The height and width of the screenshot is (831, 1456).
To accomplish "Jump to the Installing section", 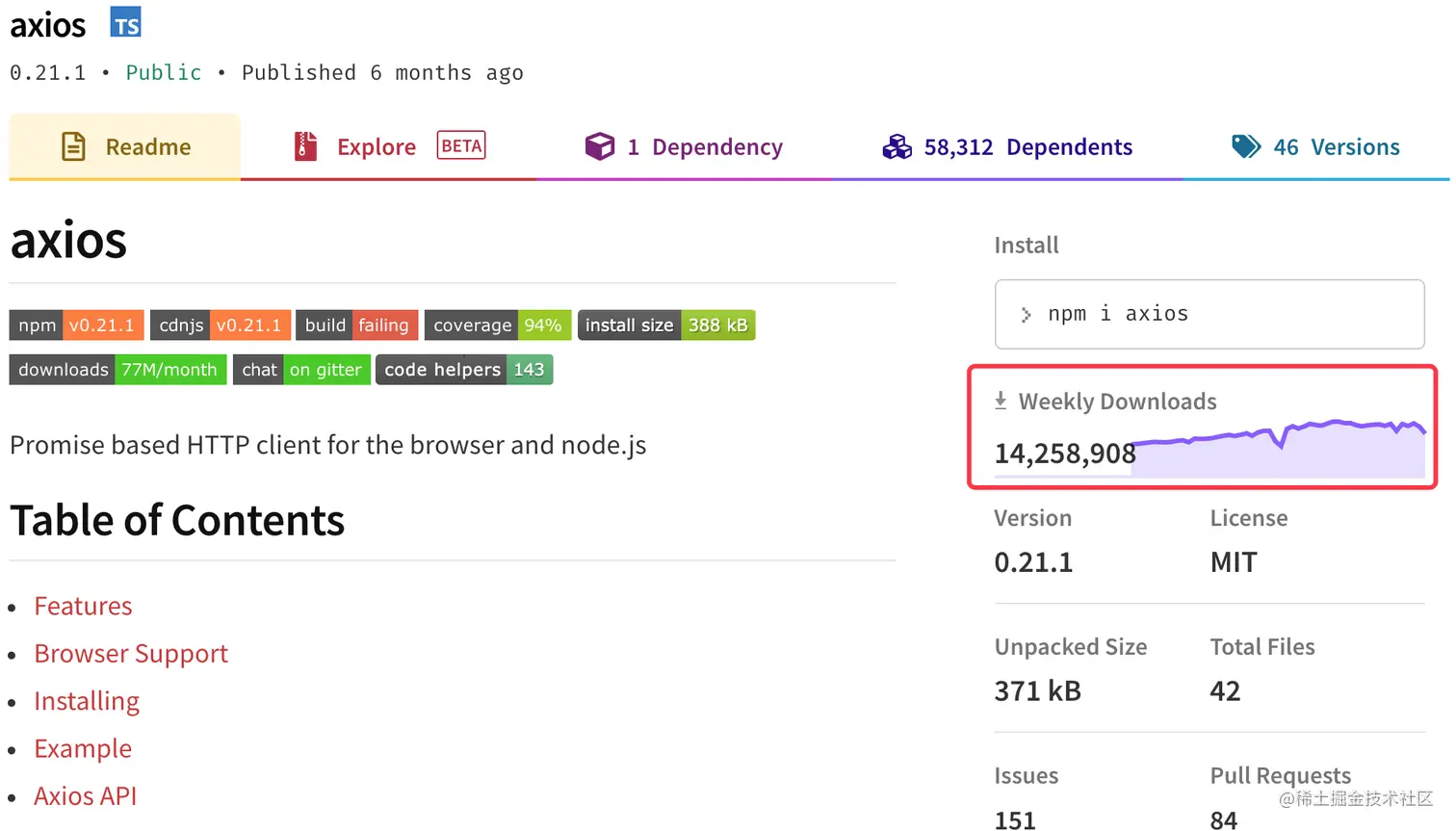I will pyautogui.click(x=87, y=701).
